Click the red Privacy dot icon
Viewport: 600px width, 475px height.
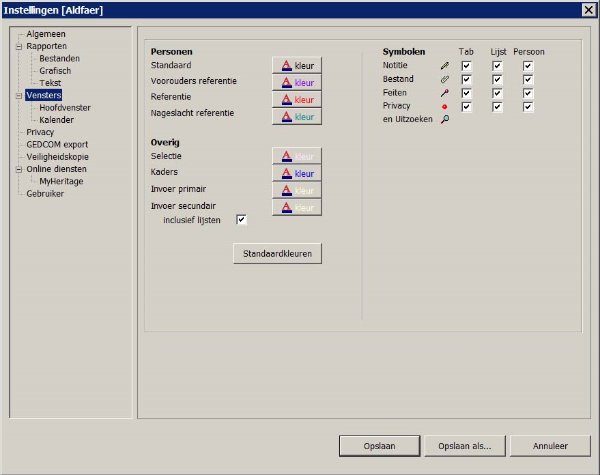click(445, 106)
